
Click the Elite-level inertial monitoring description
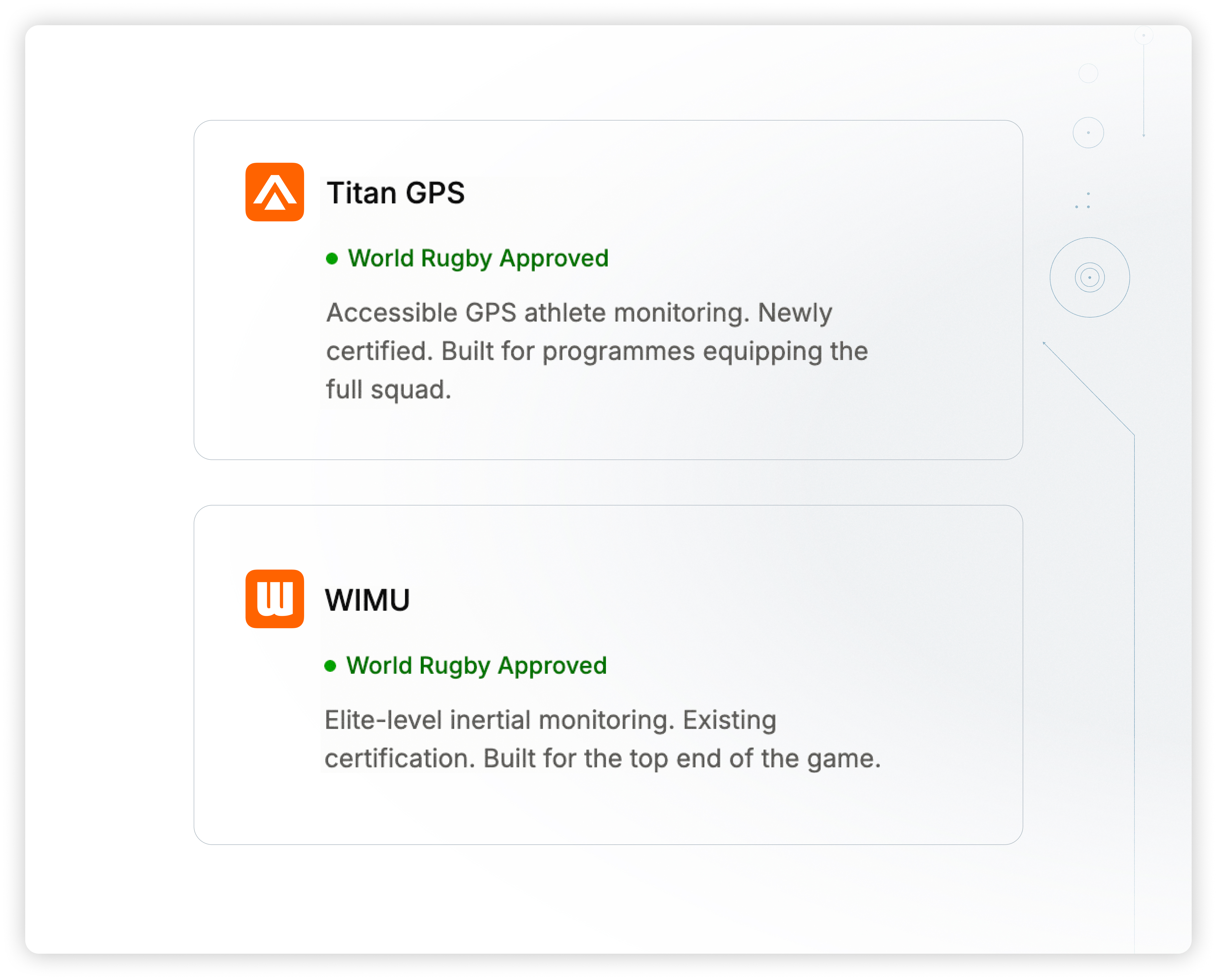pos(603,739)
